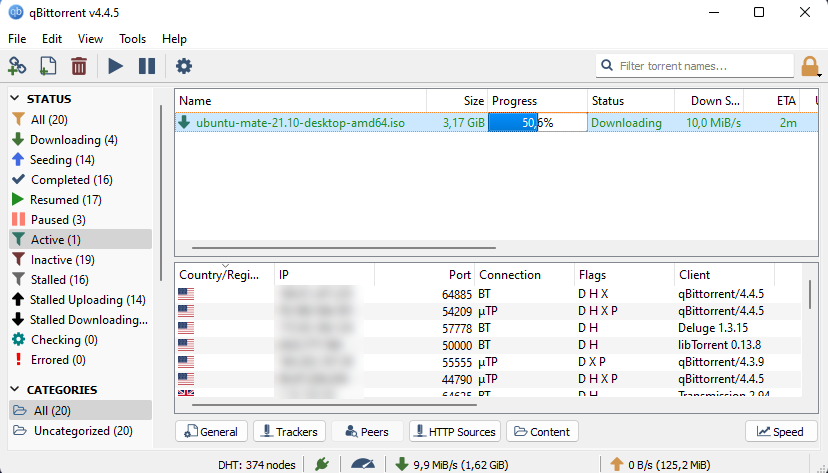
Task: Select the Errored (0) filter
Action: pyautogui.click(x=80, y=360)
